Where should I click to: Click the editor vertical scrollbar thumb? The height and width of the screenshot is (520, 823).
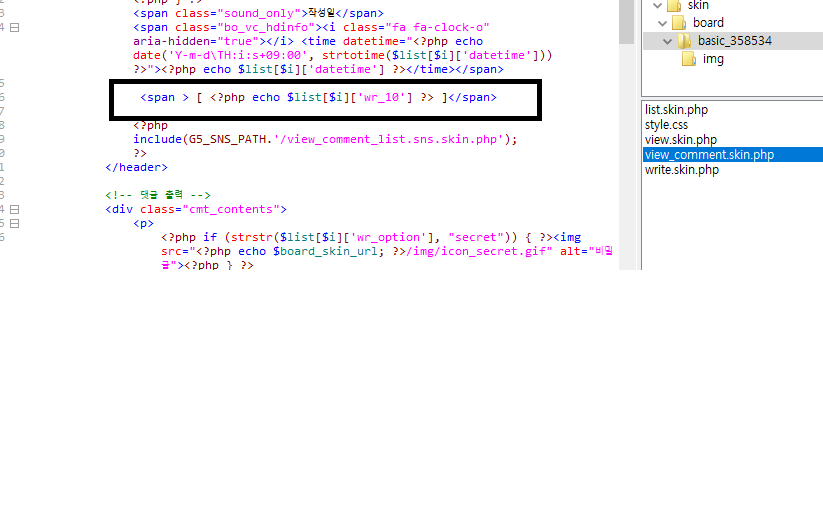(626, 22)
